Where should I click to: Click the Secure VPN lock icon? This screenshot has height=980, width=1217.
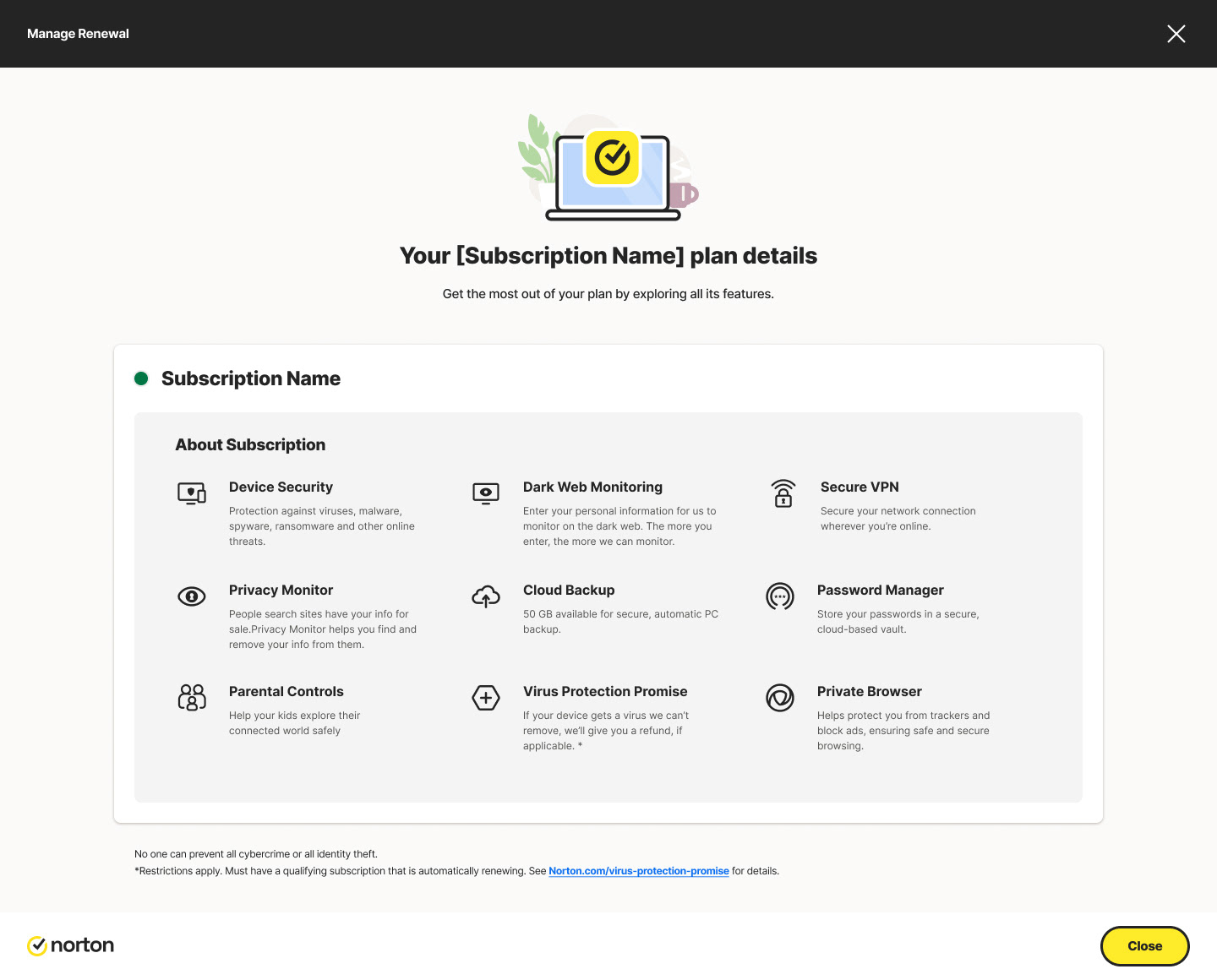tap(783, 493)
